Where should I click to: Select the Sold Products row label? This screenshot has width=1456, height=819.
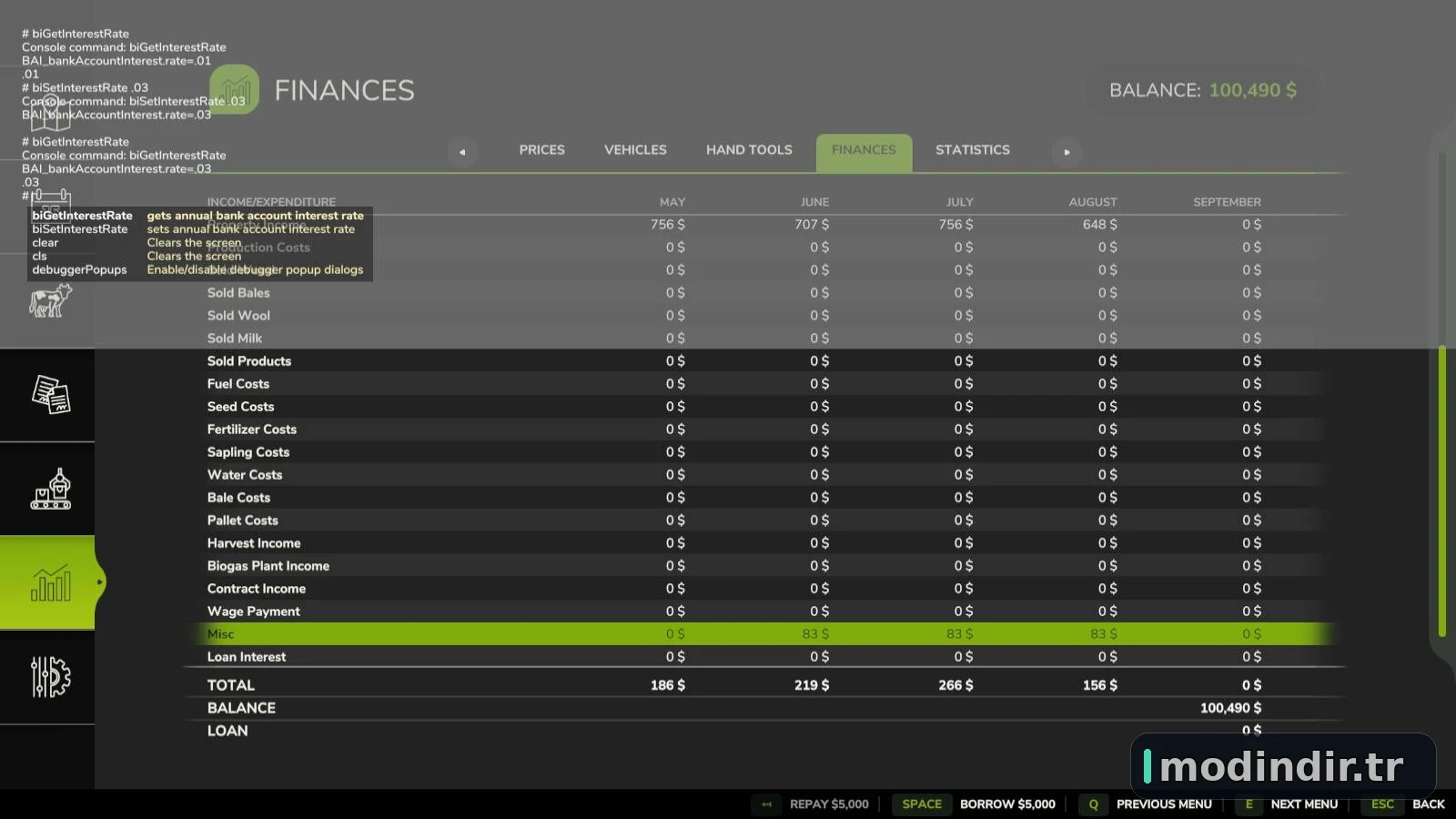pos(249,361)
